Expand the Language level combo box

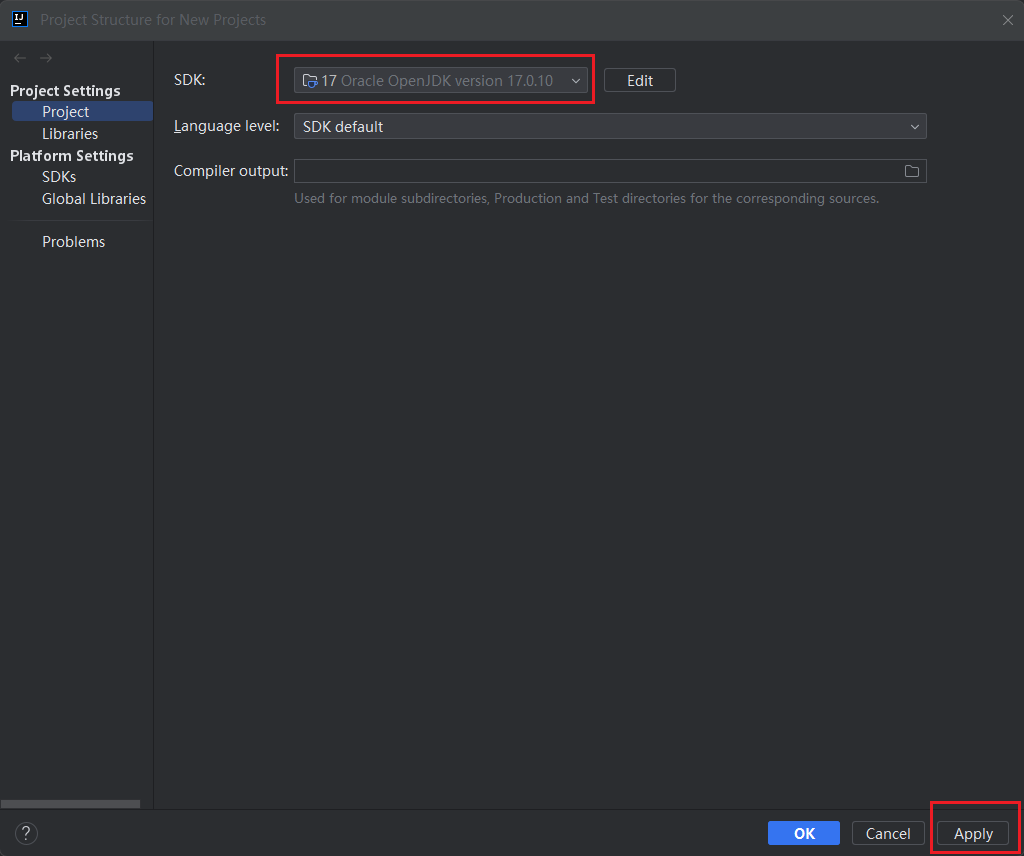tap(610, 126)
